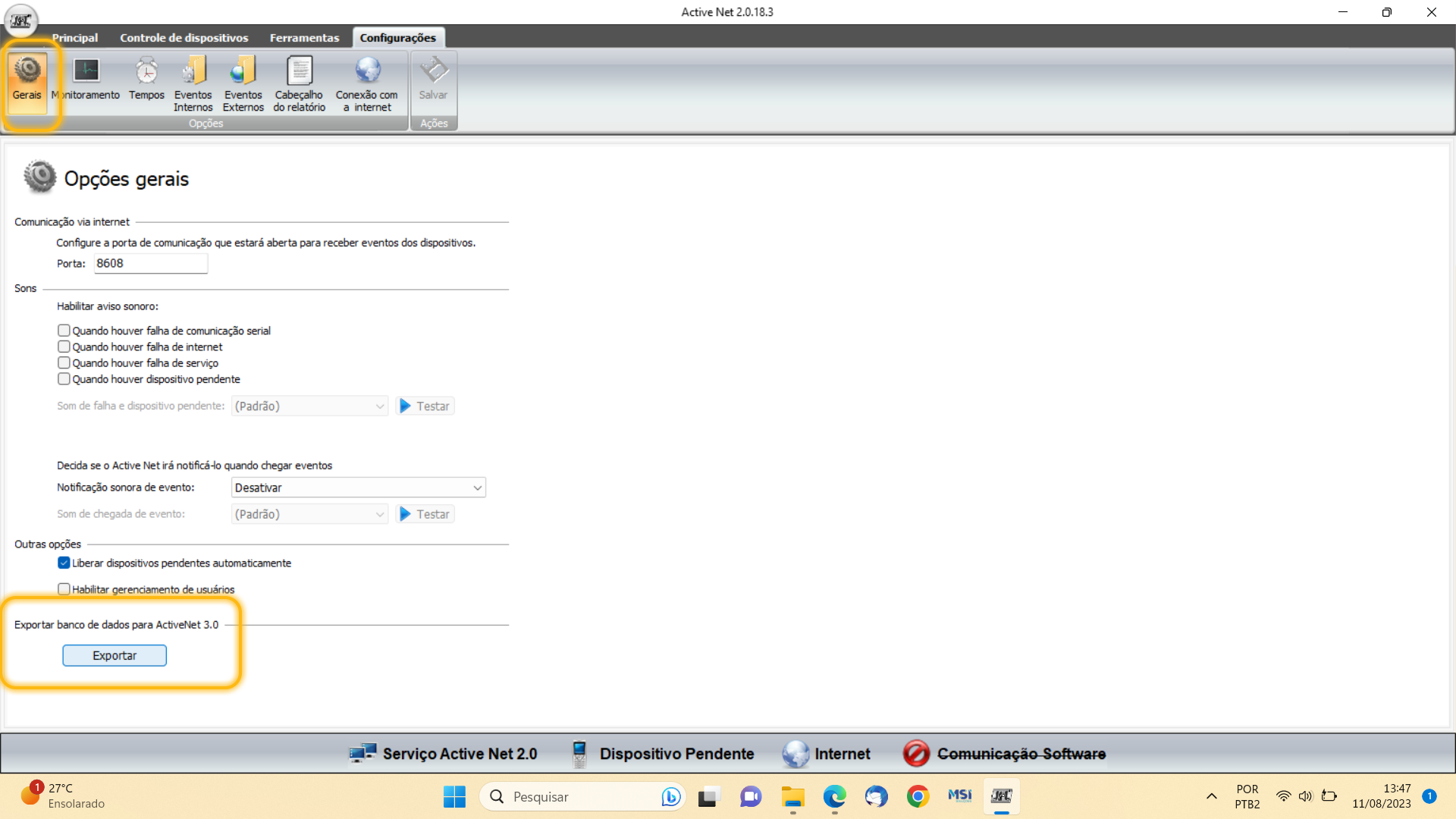Open Eventos Externos options
Image resolution: width=1456 pixels, height=819 pixels.
point(243,84)
